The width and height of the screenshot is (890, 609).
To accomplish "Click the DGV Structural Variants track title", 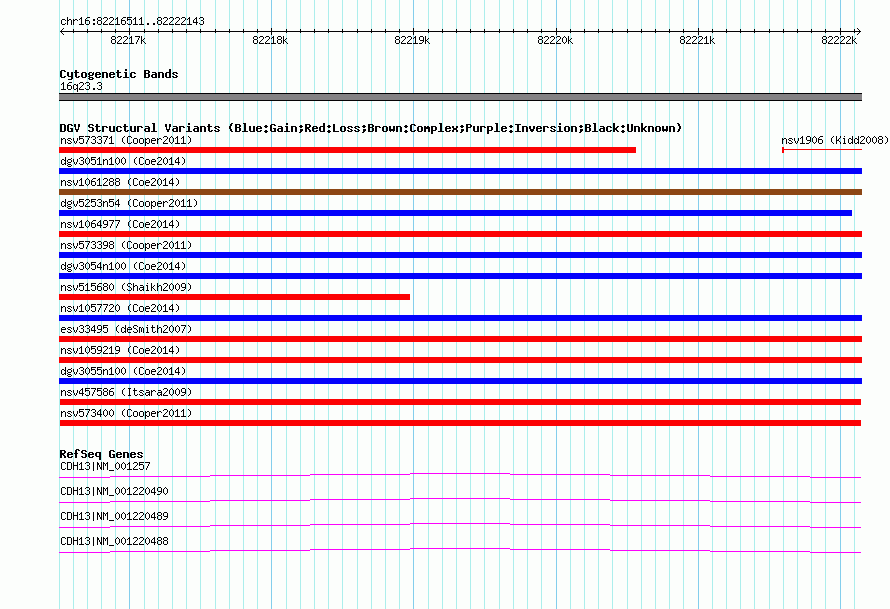I will [371, 128].
